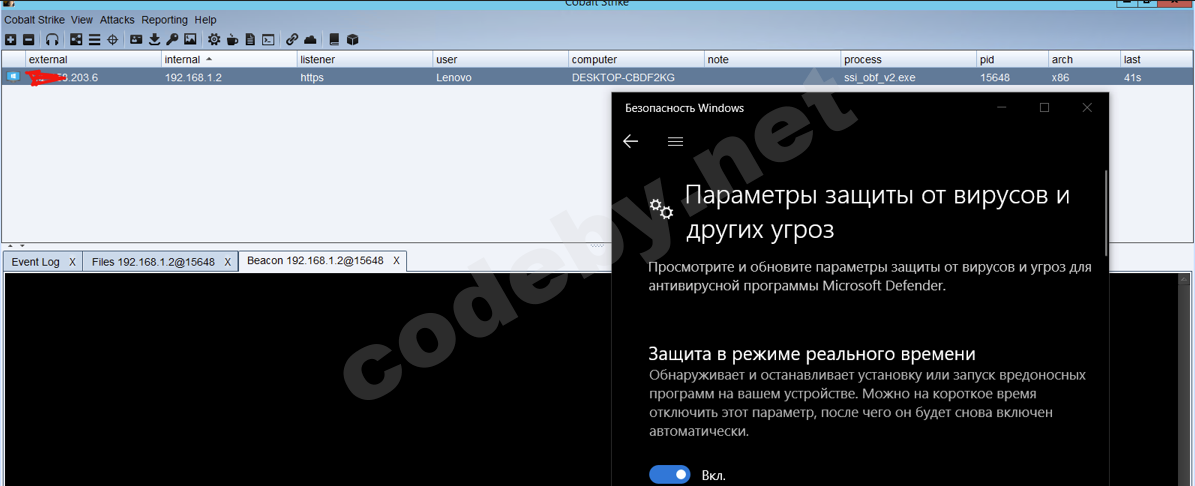Click the gear Windows executable generator icon
The width and height of the screenshot is (1195, 486).
(x=214, y=39)
